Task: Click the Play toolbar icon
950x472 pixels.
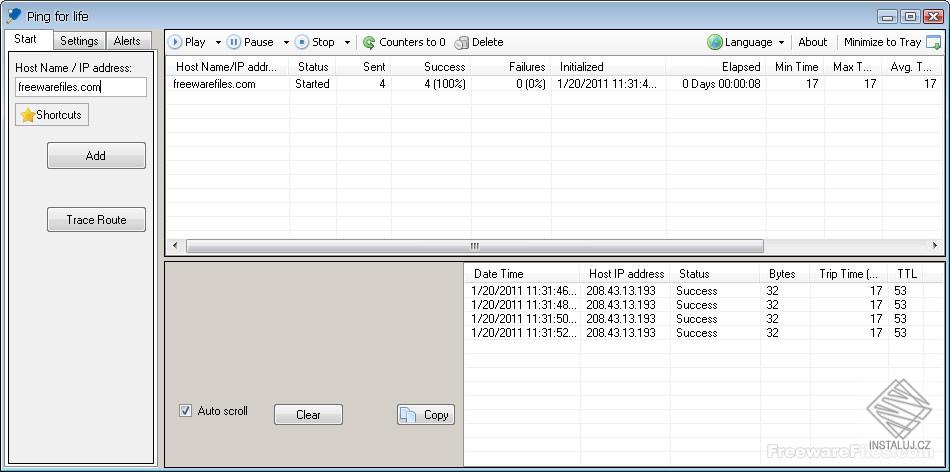Action: click(x=175, y=42)
